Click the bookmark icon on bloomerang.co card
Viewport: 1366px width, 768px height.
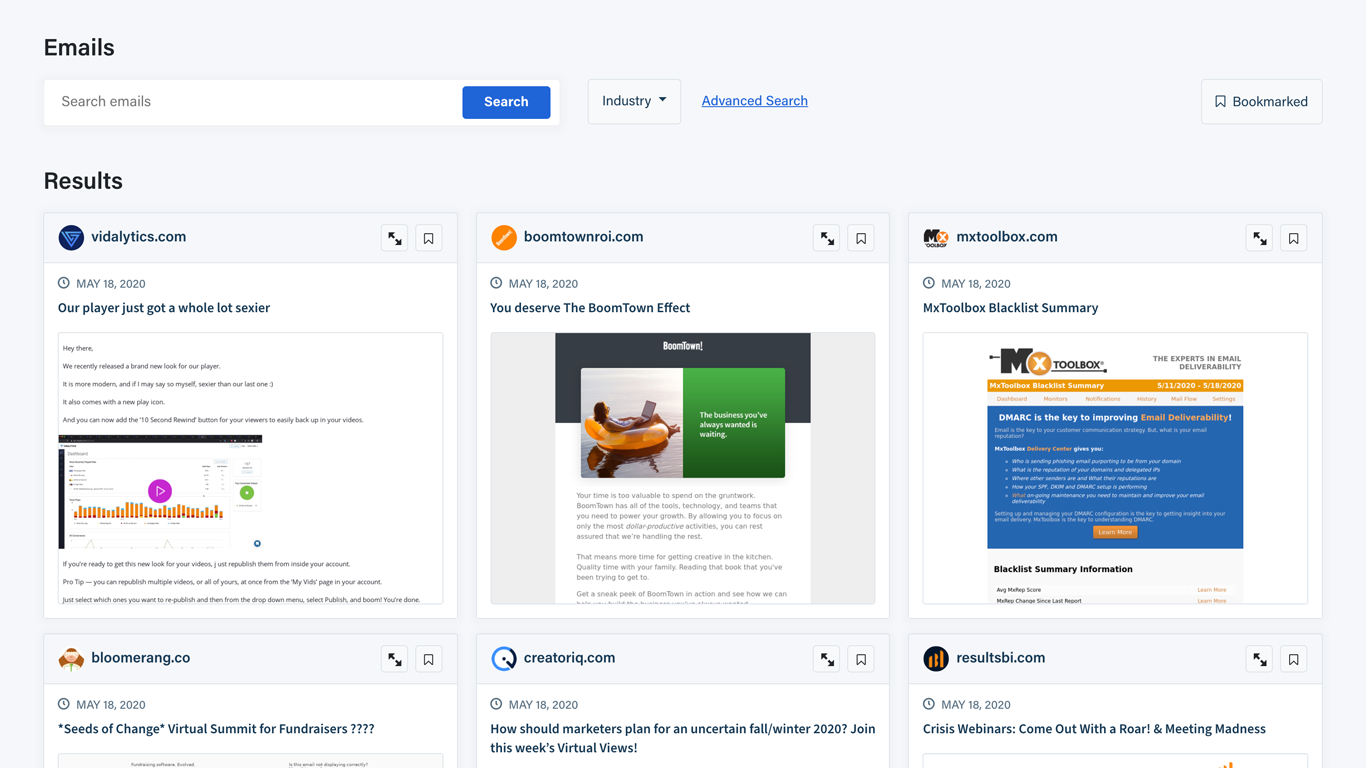(x=429, y=659)
